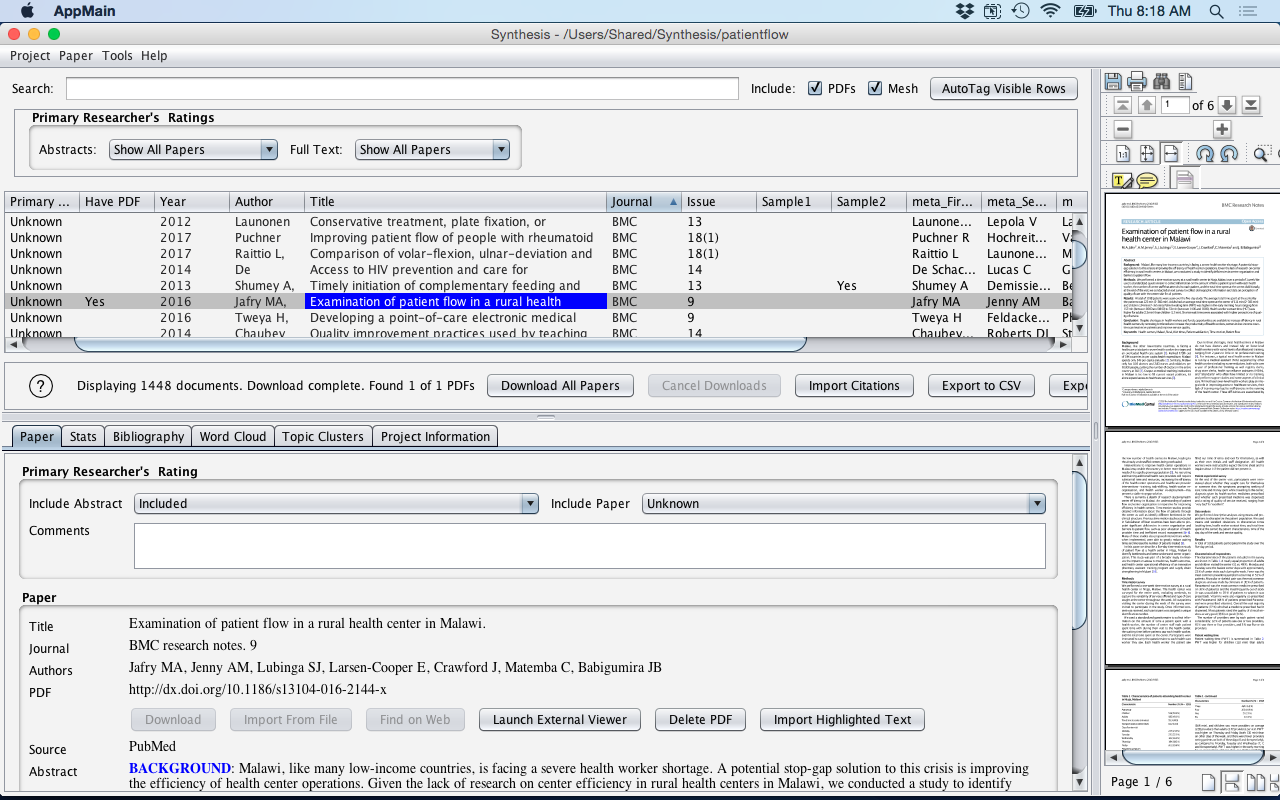
Task: Open the Abstracts filter dropdown
Action: [x=193, y=149]
